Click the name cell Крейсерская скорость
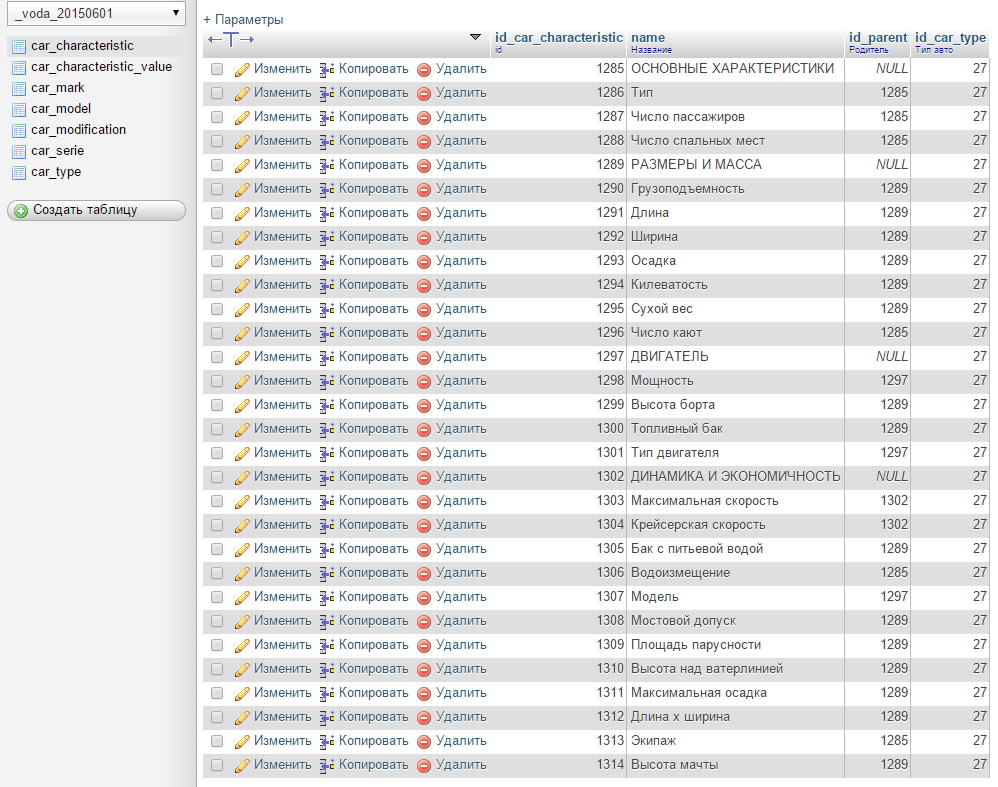This screenshot has height=787, width=998. (698, 525)
